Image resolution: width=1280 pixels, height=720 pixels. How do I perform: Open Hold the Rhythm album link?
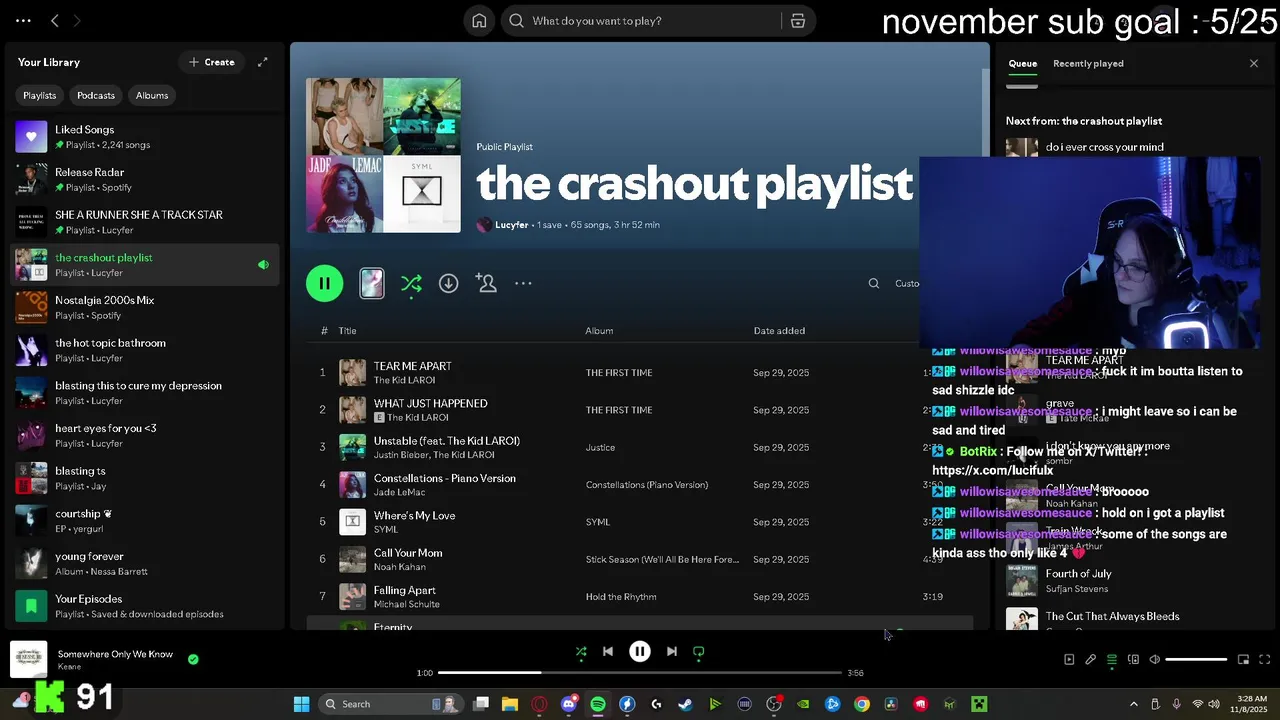click(621, 597)
